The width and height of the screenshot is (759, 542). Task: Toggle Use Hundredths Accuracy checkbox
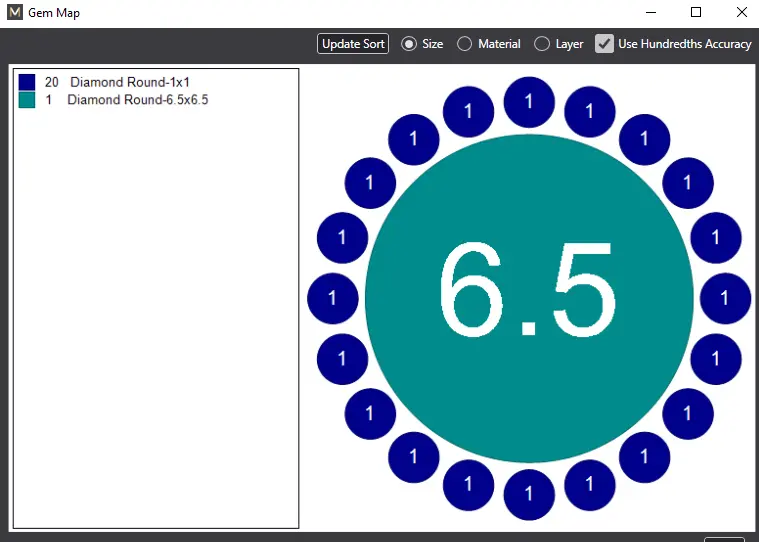[604, 44]
